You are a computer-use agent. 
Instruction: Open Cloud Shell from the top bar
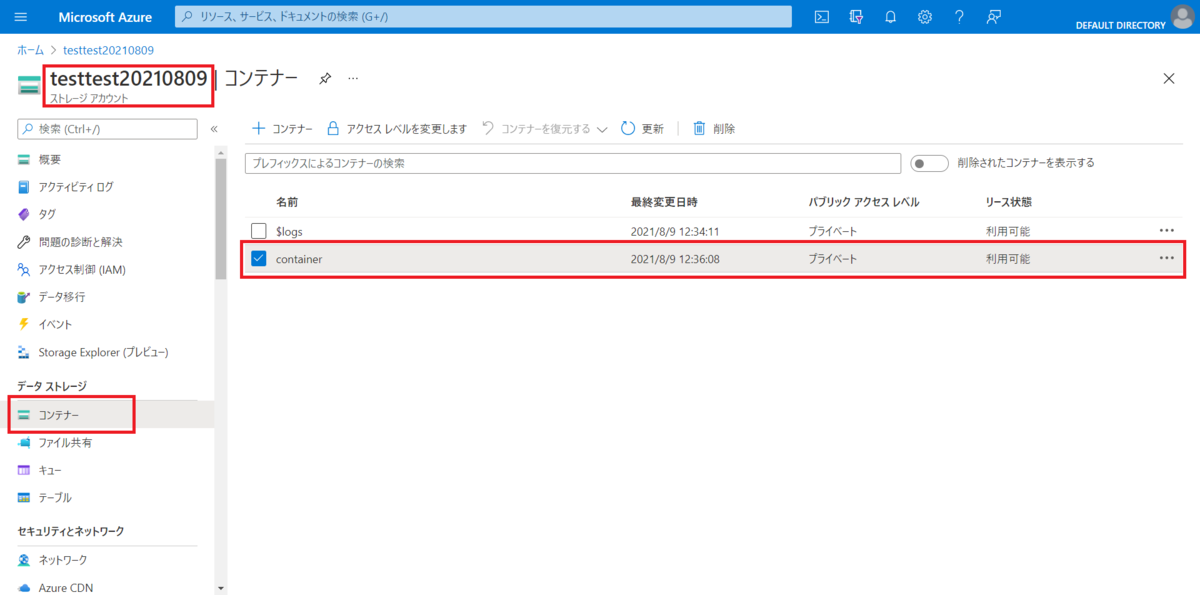[x=821, y=16]
